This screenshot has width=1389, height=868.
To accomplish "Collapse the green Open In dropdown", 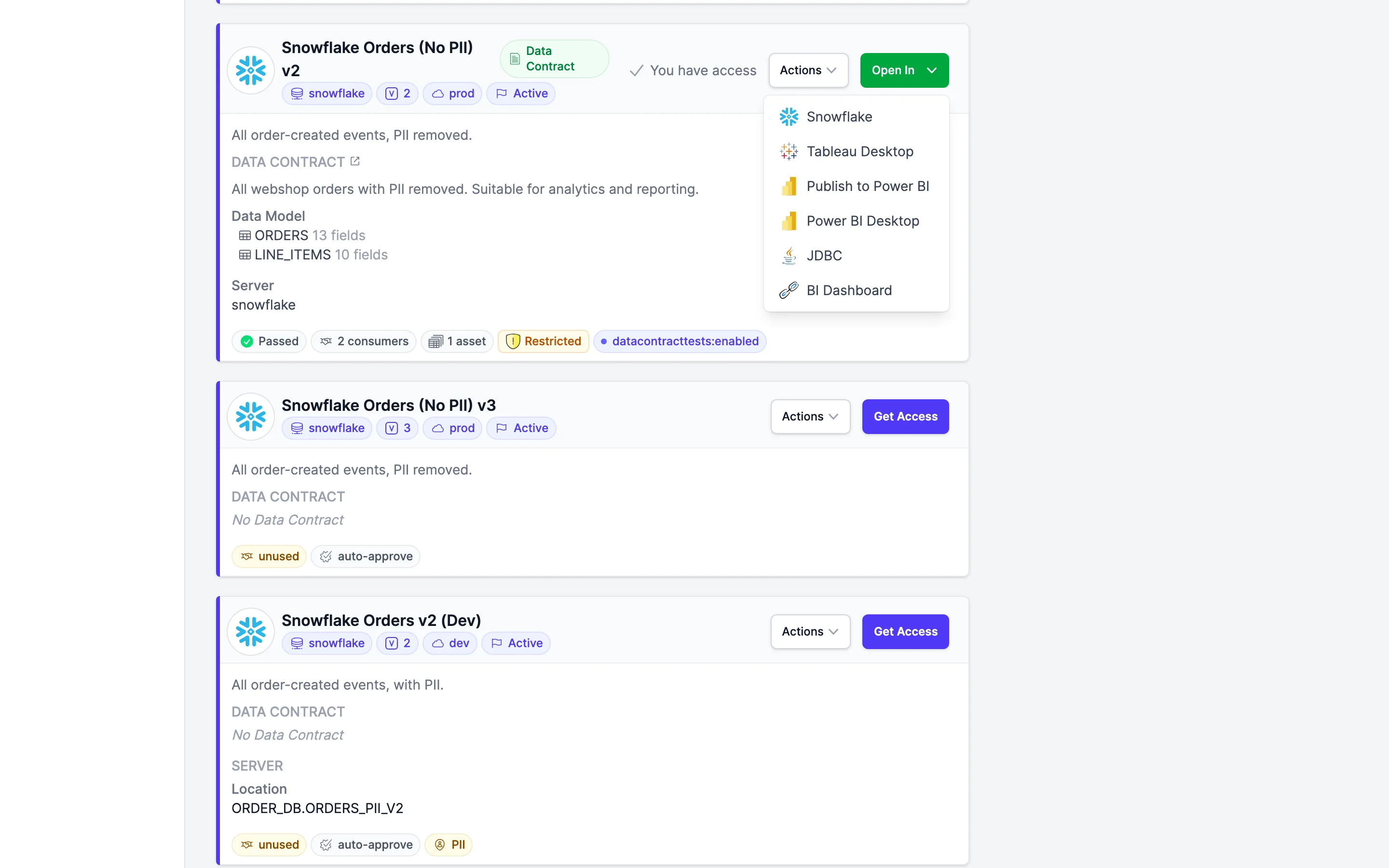I will 904,70.
